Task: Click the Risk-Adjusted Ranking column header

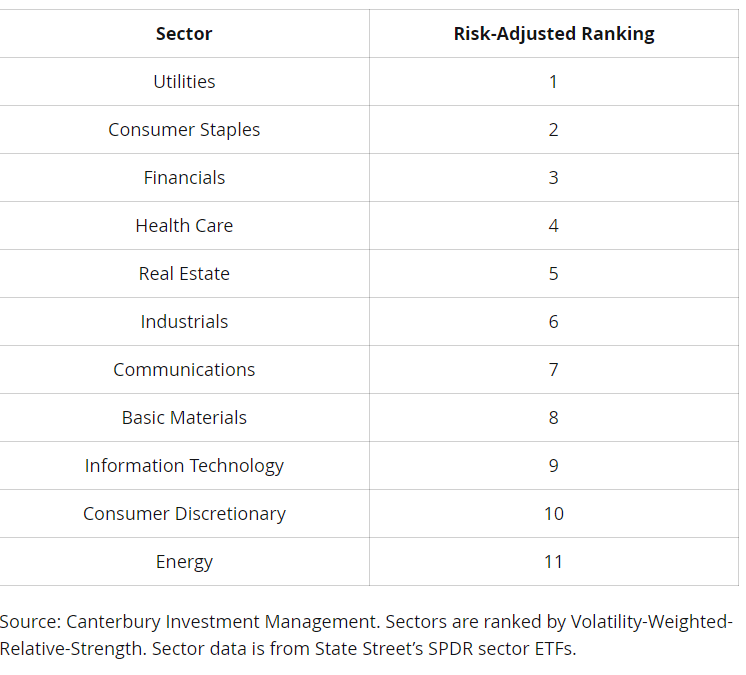Action: pos(554,34)
